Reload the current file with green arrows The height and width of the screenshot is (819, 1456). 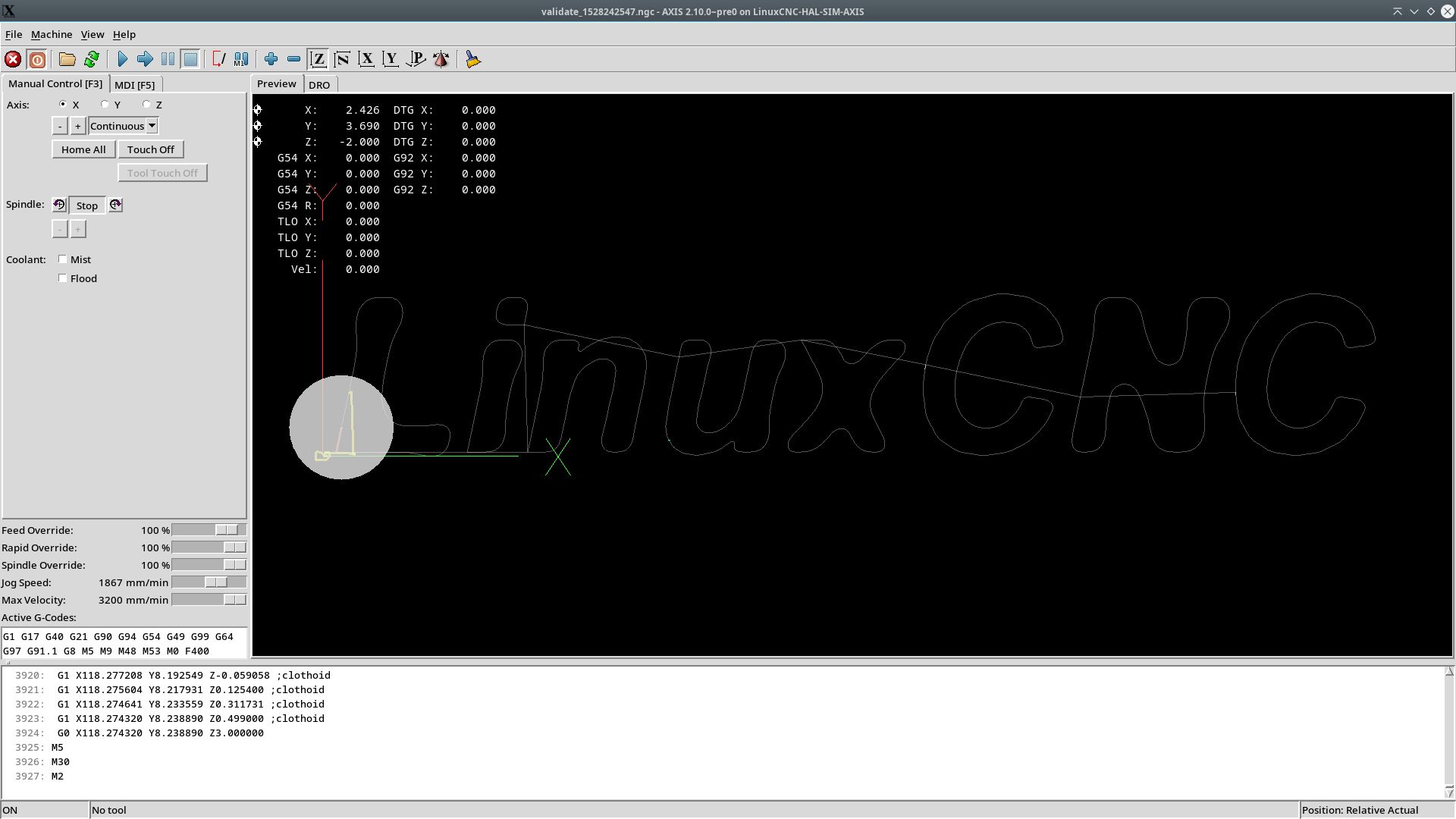pos(92,59)
